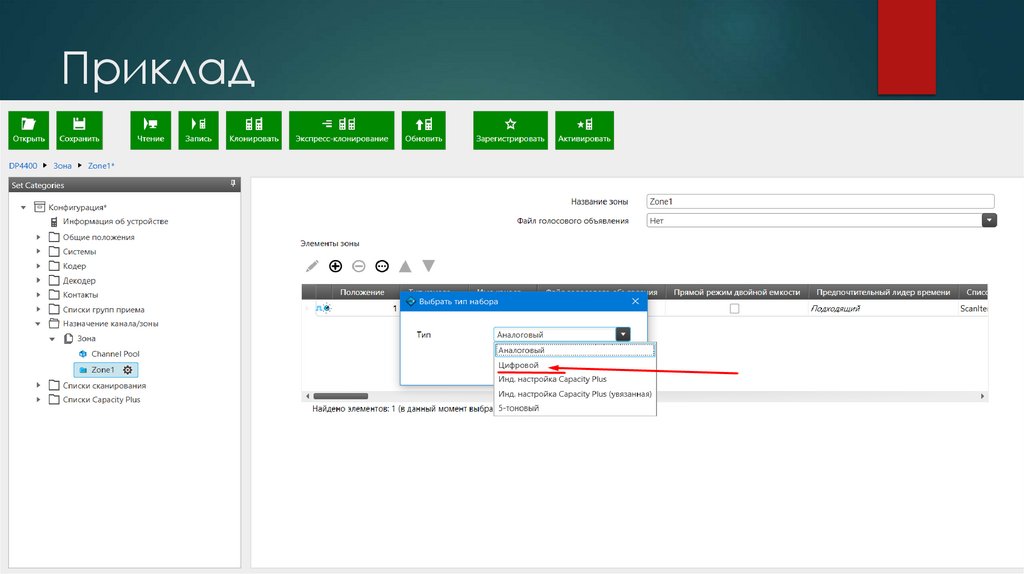Click DP4400 breadcrumb link
The height and width of the screenshot is (574, 1024).
pos(23,166)
